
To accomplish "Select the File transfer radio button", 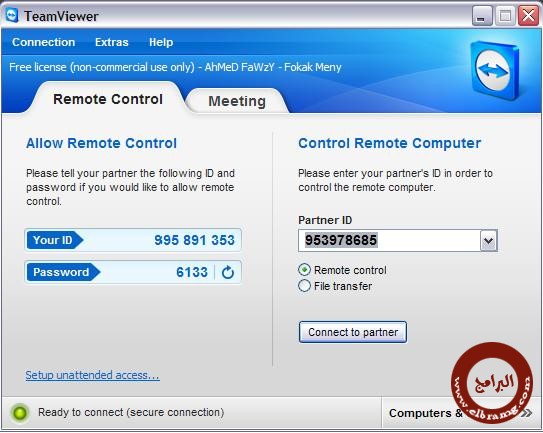I will [304, 286].
